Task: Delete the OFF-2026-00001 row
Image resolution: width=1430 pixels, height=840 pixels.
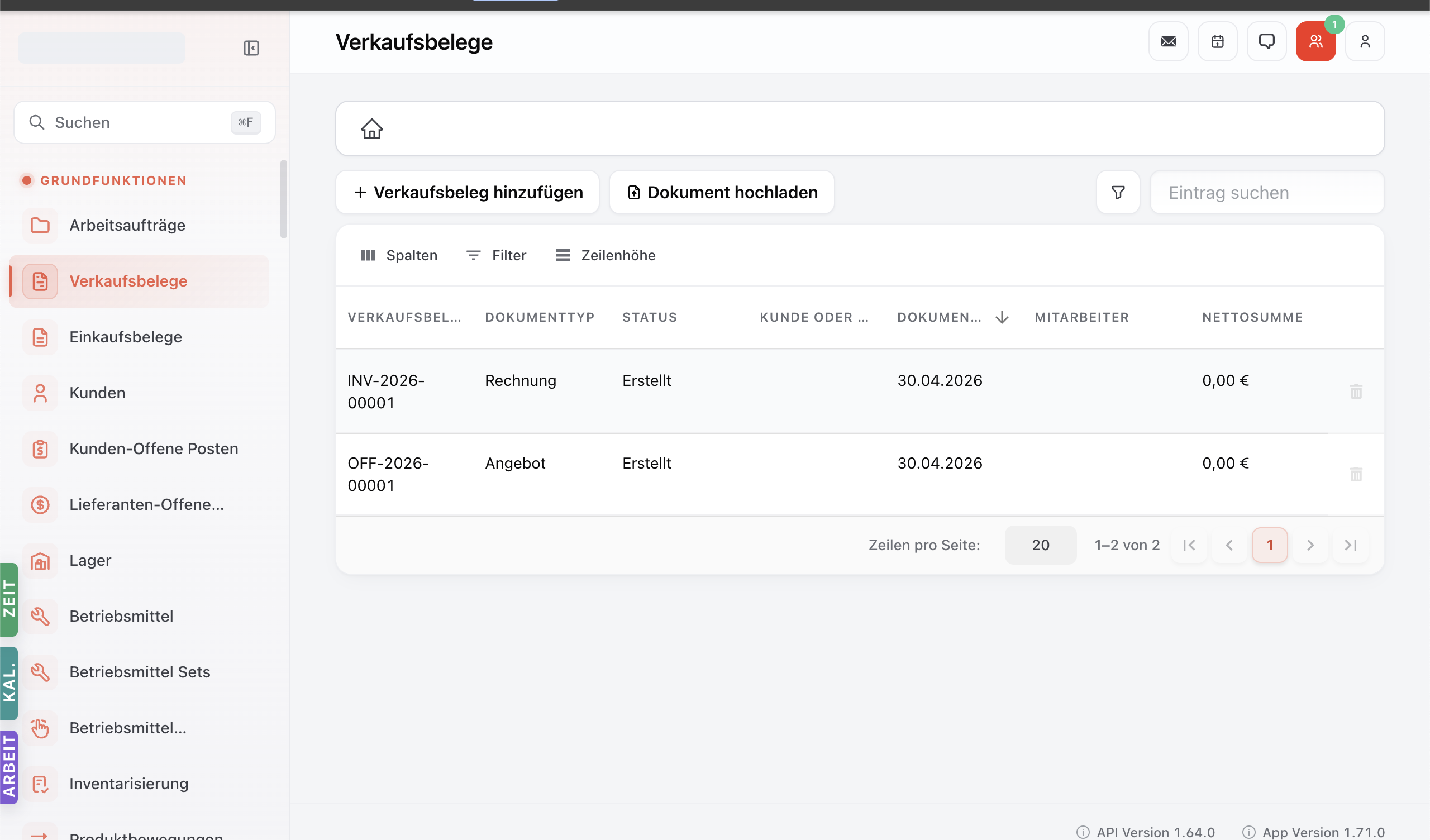Action: point(1356,475)
